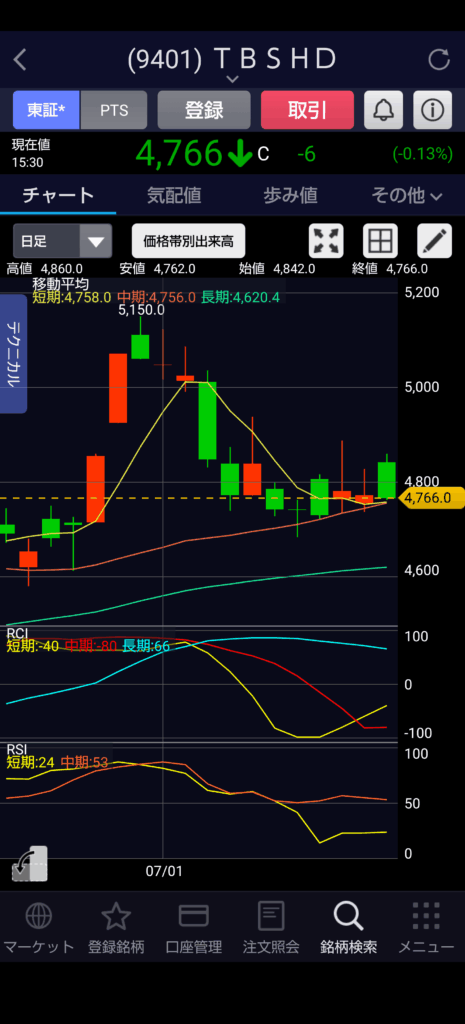Open price alert bell settings

point(383,110)
